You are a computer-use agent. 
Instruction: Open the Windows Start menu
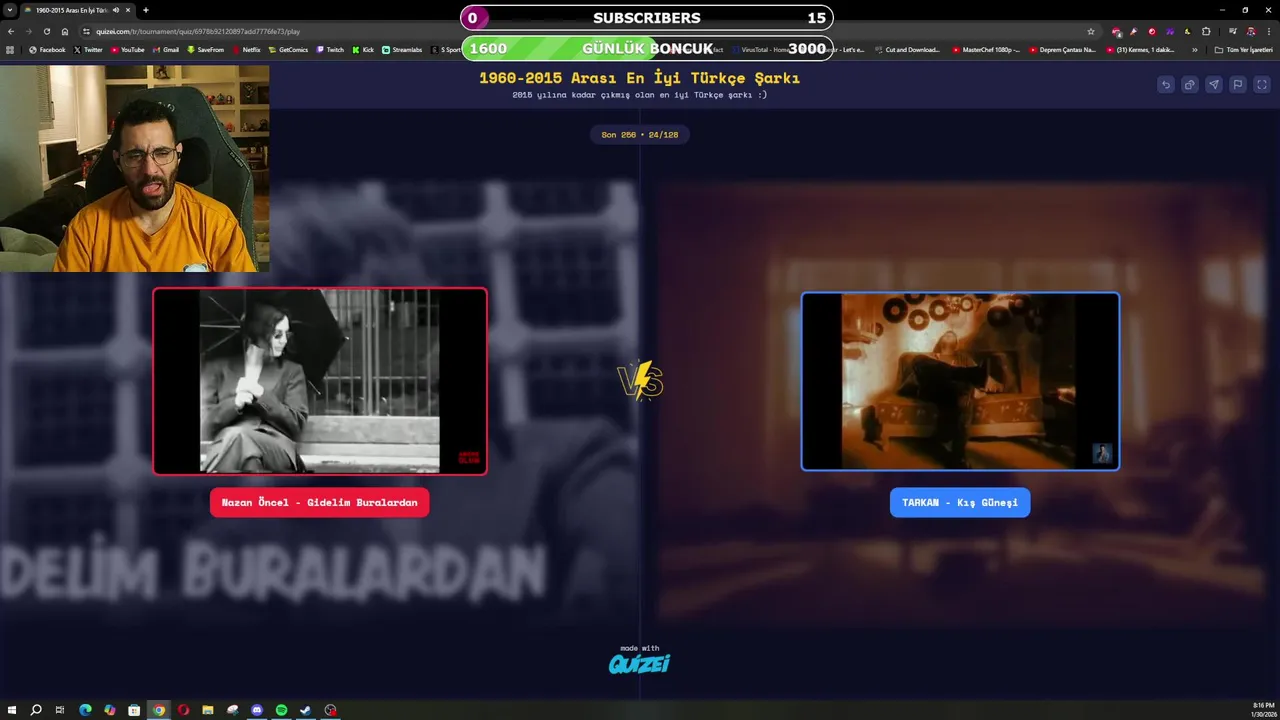[x=12, y=710]
